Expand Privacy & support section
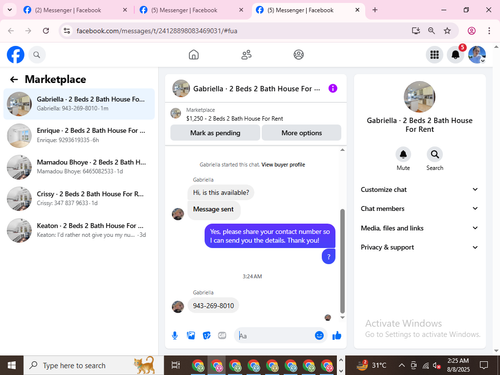 pyautogui.click(x=419, y=247)
